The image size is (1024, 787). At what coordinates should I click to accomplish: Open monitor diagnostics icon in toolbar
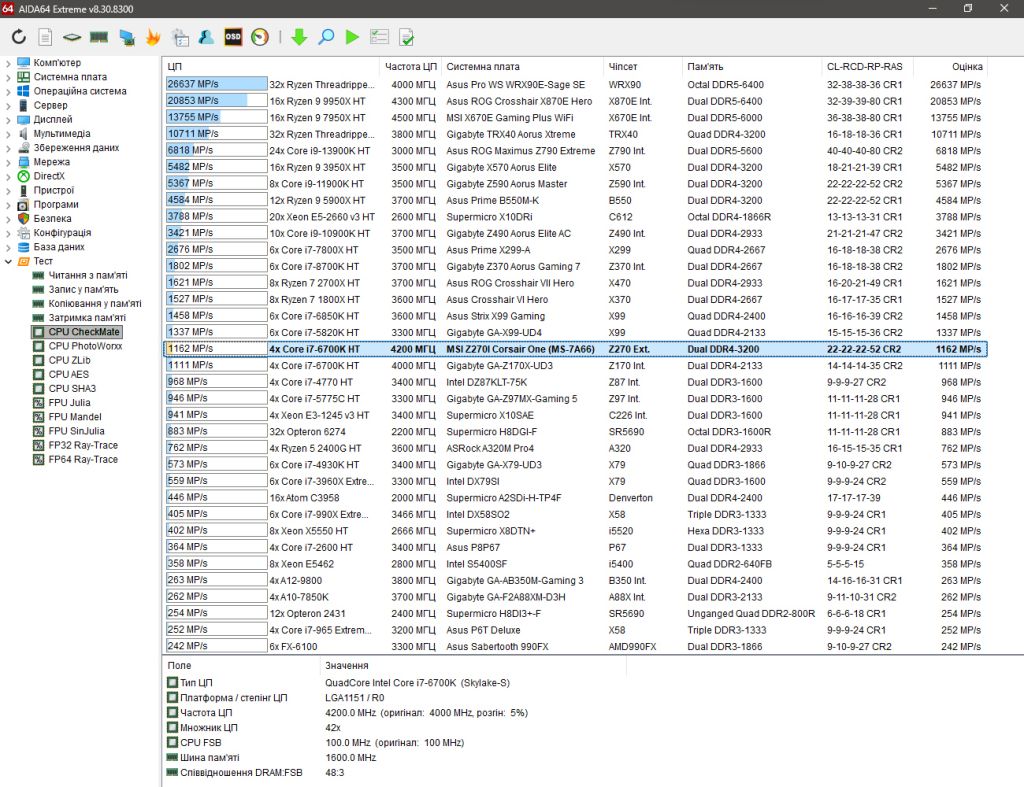127,37
